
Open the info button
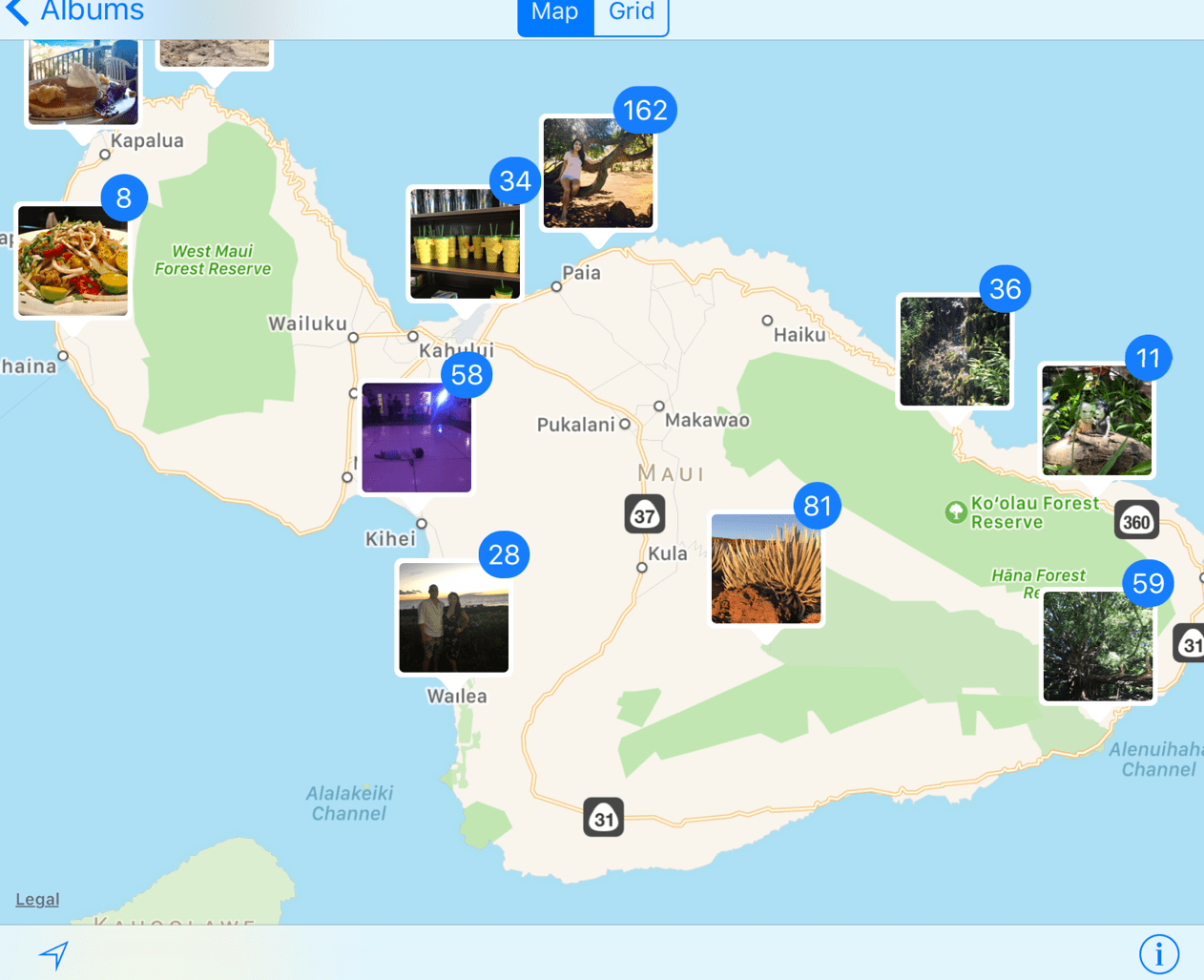(1158, 953)
